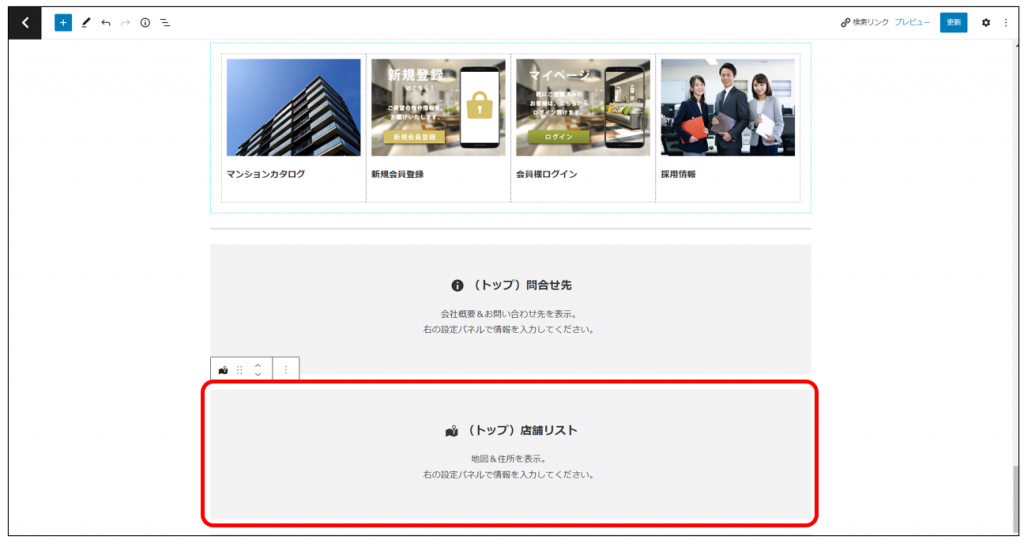
Task: Click the プレビュー preview link
Action: pyautogui.click(x=912, y=22)
